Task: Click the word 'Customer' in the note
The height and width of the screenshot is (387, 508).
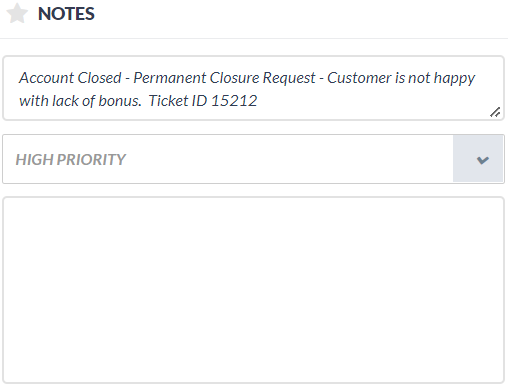Action: click(359, 78)
